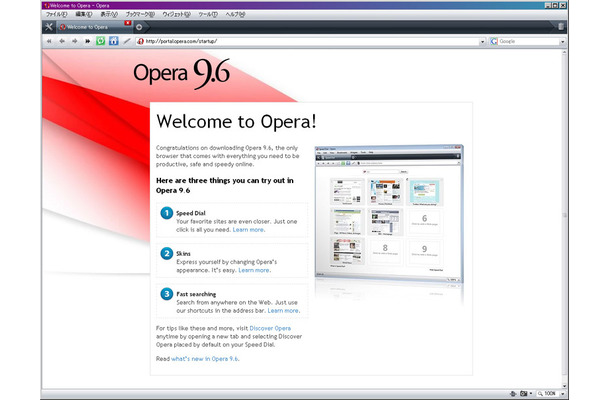Go back one page

[62, 41]
